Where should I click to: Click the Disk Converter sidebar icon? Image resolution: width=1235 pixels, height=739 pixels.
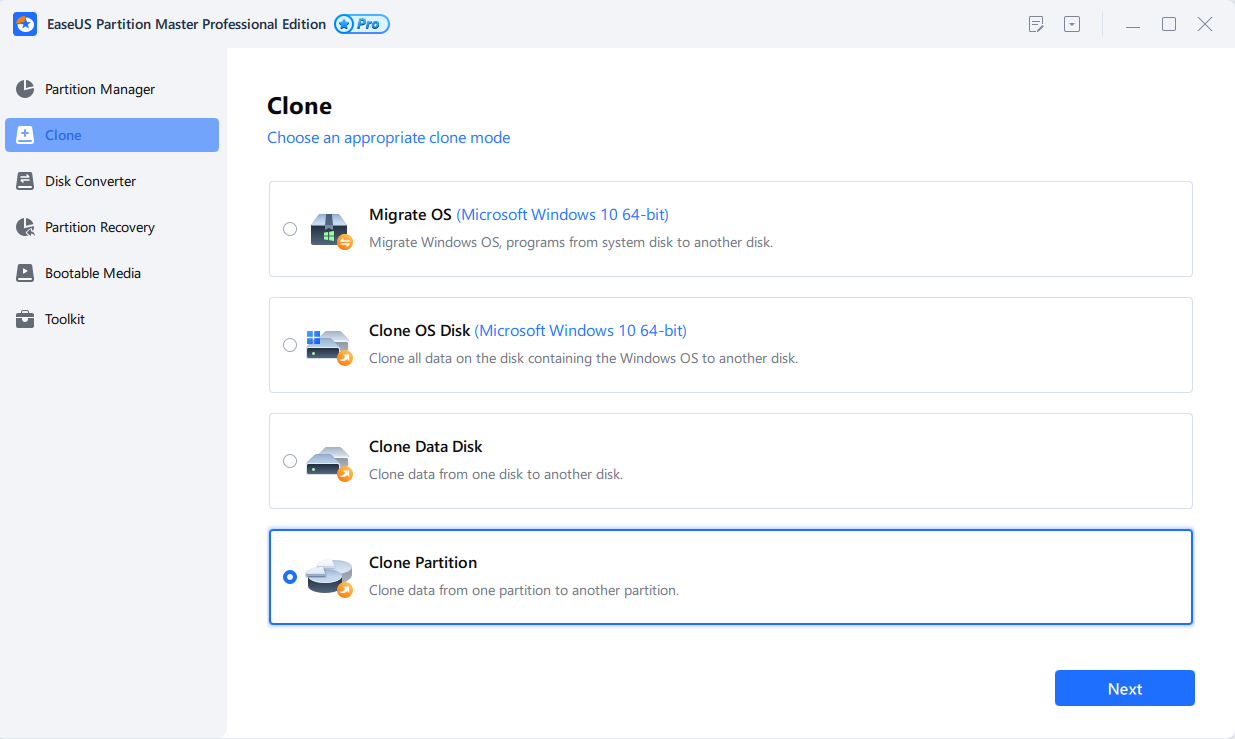pyautogui.click(x=25, y=181)
